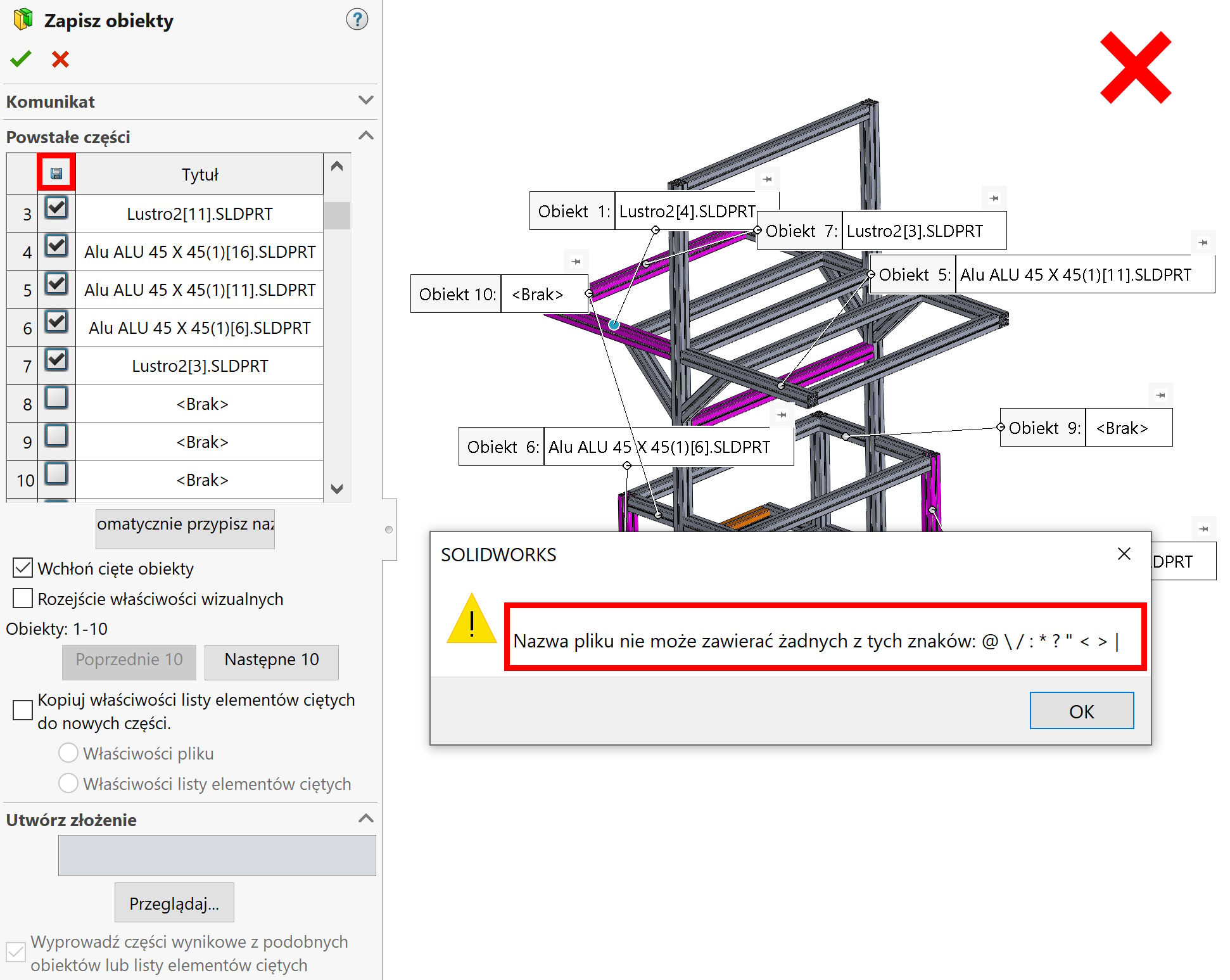Pin the Obiekt 9 callout
The height and width of the screenshot is (980, 1230).
pyautogui.click(x=1160, y=395)
